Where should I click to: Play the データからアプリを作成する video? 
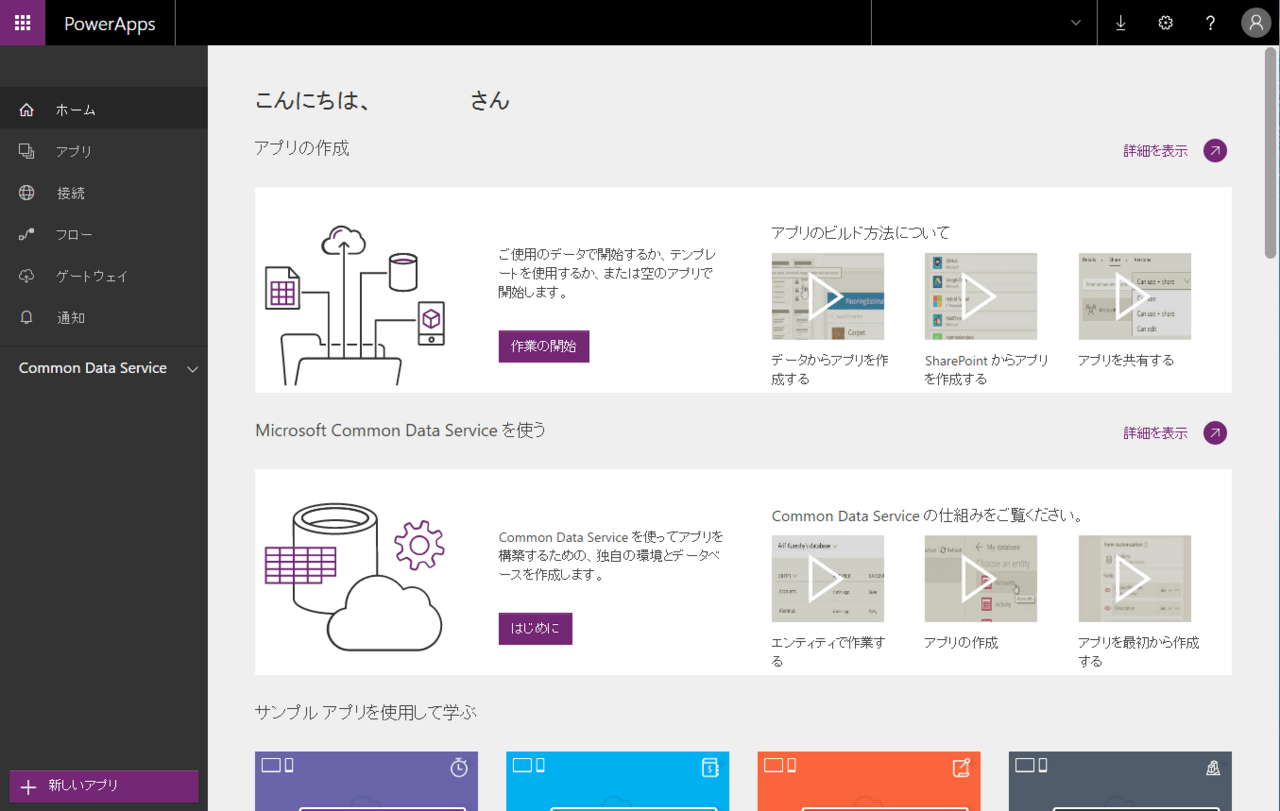(x=828, y=297)
